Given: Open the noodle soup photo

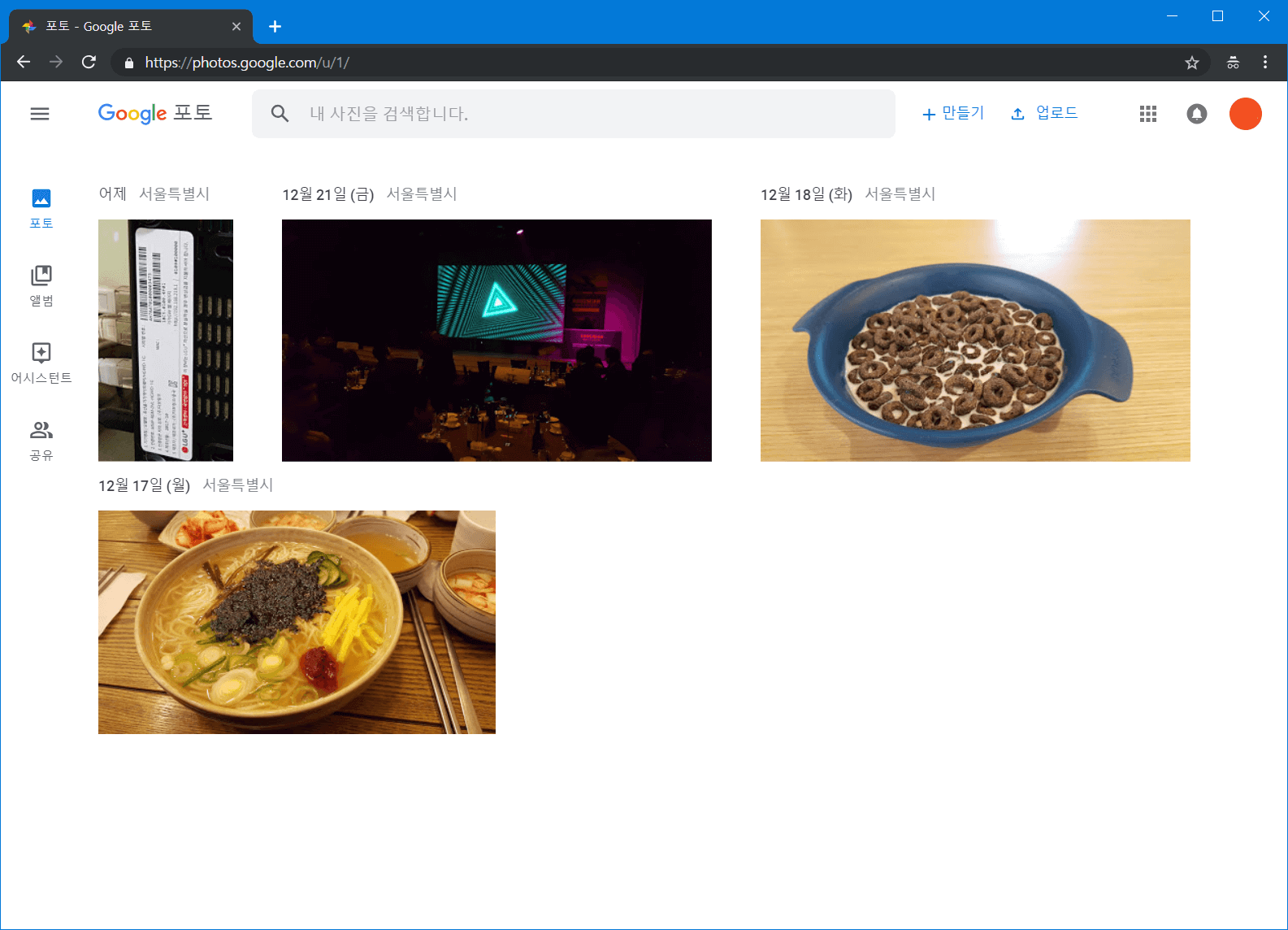Looking at the screenshot, I should [297, 622].
